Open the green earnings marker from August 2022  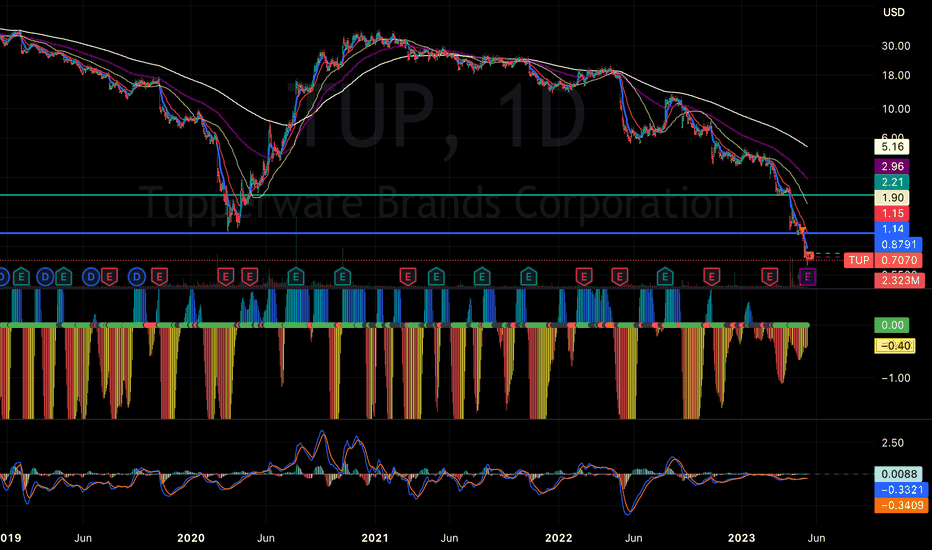coord(665,276)
